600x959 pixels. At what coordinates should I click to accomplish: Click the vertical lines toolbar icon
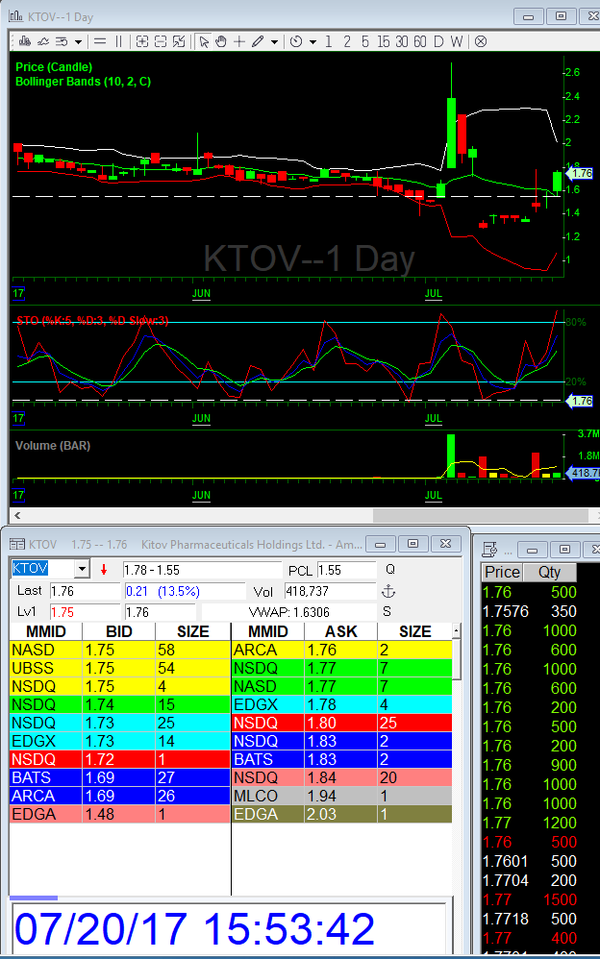(x=118, y=41)
